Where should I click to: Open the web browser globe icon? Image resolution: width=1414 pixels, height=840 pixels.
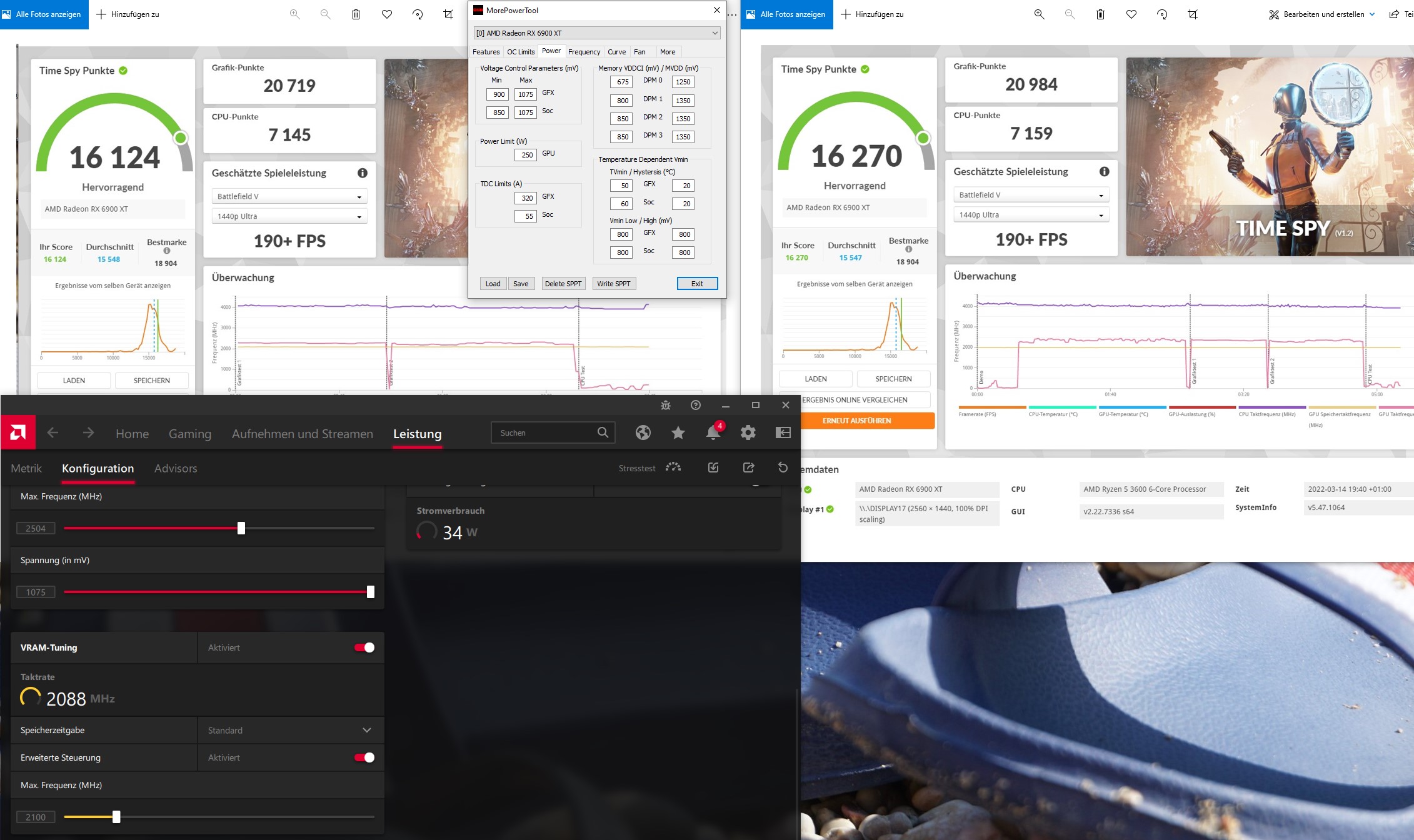[643, 432]
